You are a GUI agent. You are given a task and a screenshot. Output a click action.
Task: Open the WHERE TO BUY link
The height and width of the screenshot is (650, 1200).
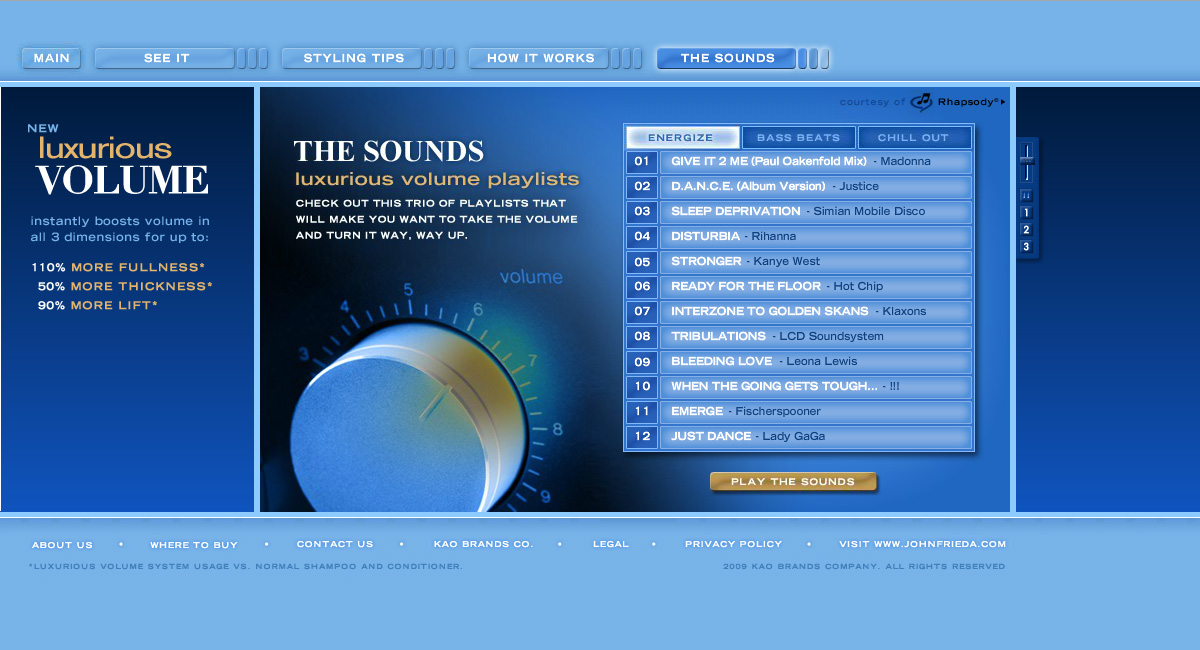194,545
